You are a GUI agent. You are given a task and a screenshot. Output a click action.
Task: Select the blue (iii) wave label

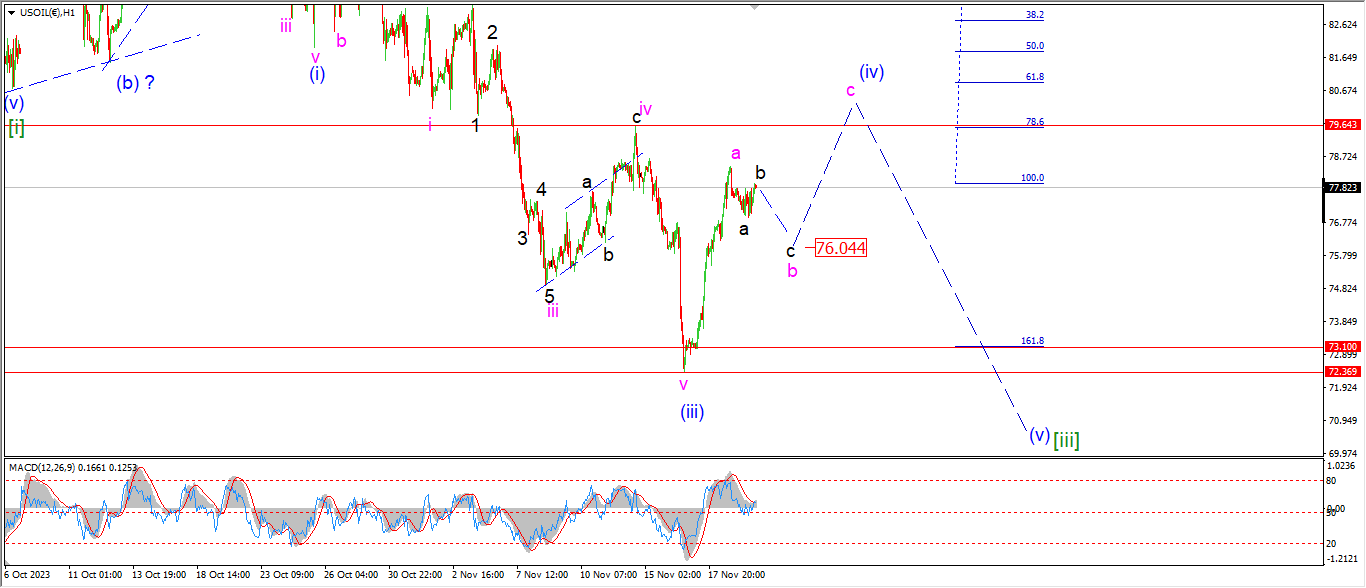coord(693,411)
